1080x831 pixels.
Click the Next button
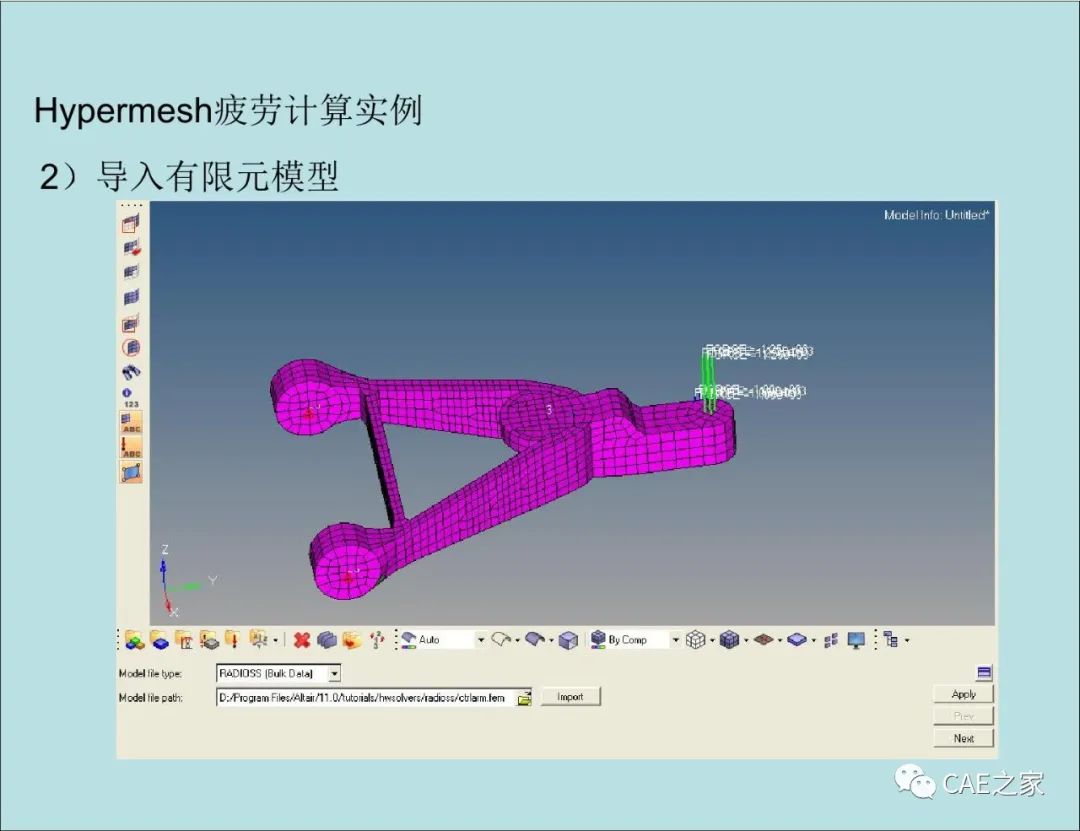pyautogui.click(x=964, y=738)
